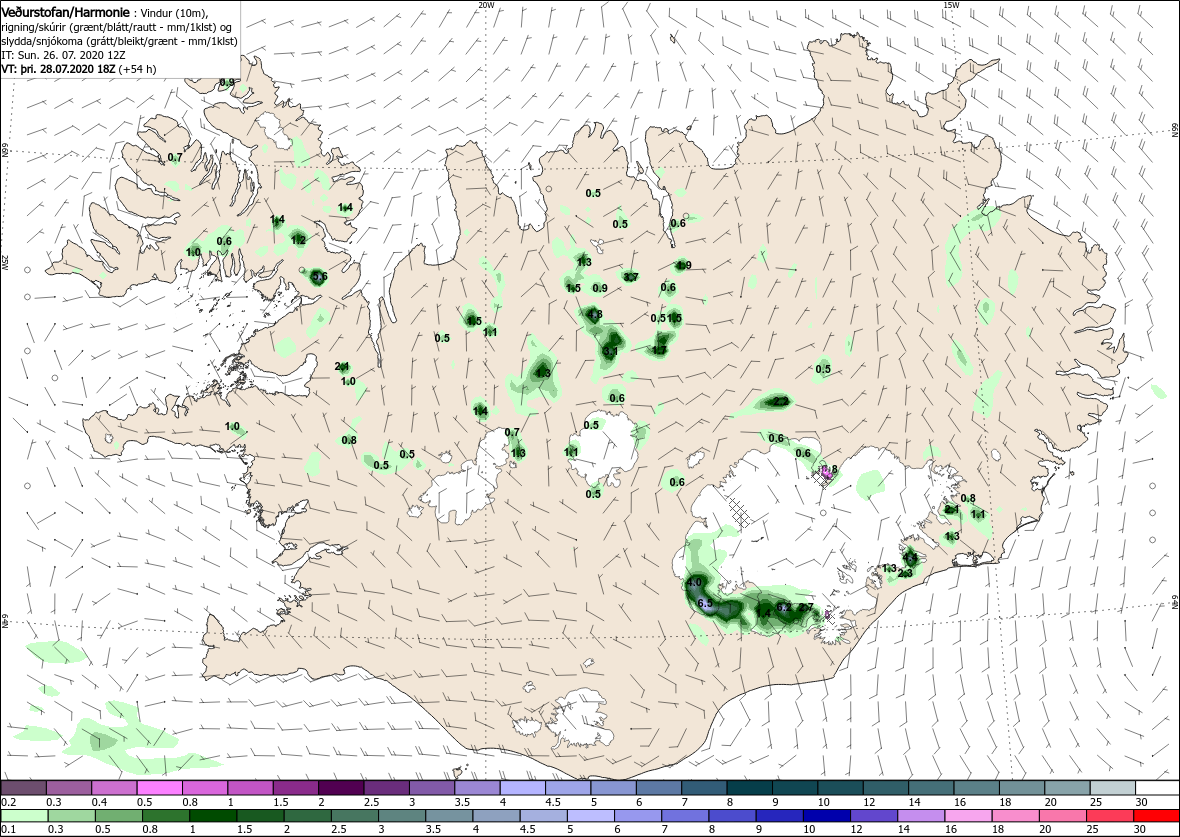Click the 2.3 value near the southeast coast
Screen dimensions: 1180x837
[905, 574]
